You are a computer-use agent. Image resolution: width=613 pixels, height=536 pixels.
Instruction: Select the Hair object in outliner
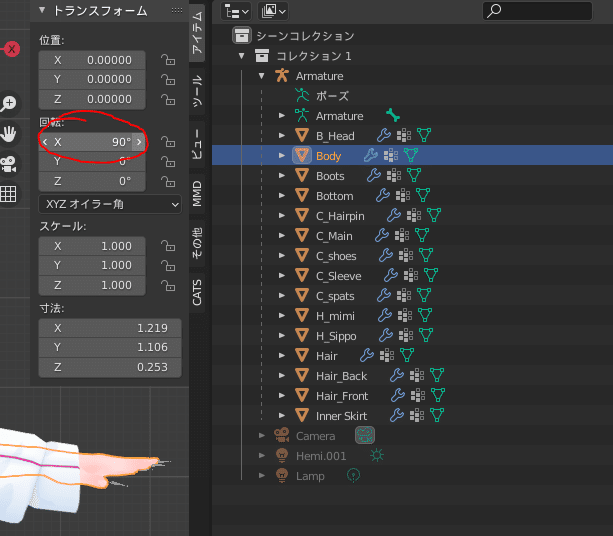326,356
